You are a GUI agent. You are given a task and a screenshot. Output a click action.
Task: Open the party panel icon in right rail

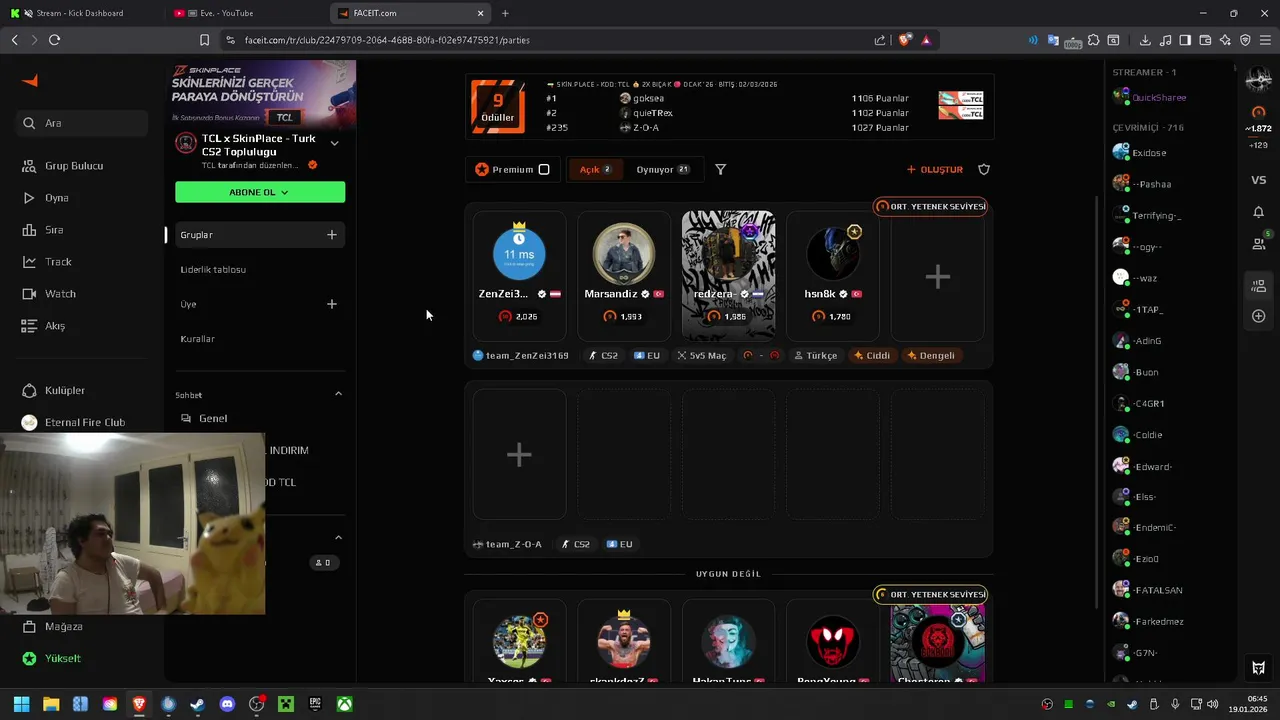click(x=1258, y=286)
